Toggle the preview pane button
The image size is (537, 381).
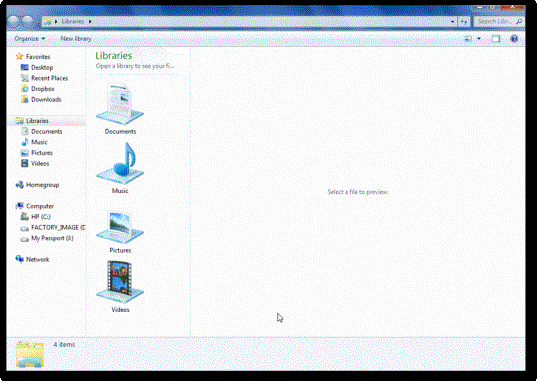pyautogui.click(x=496, y=39)
